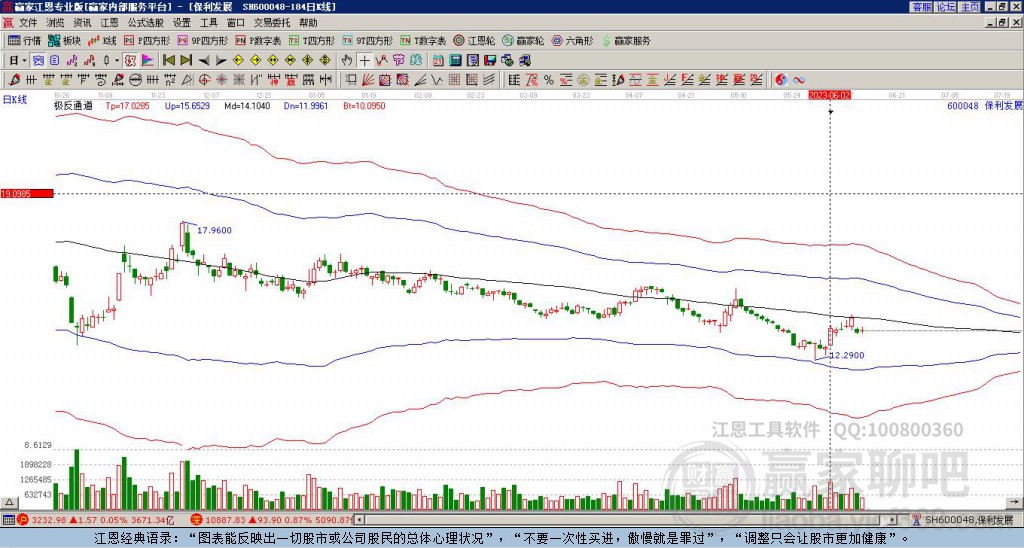The image size is (1024, 548).
Task: Click the black left arrow icon
Action: click(204, 61)
